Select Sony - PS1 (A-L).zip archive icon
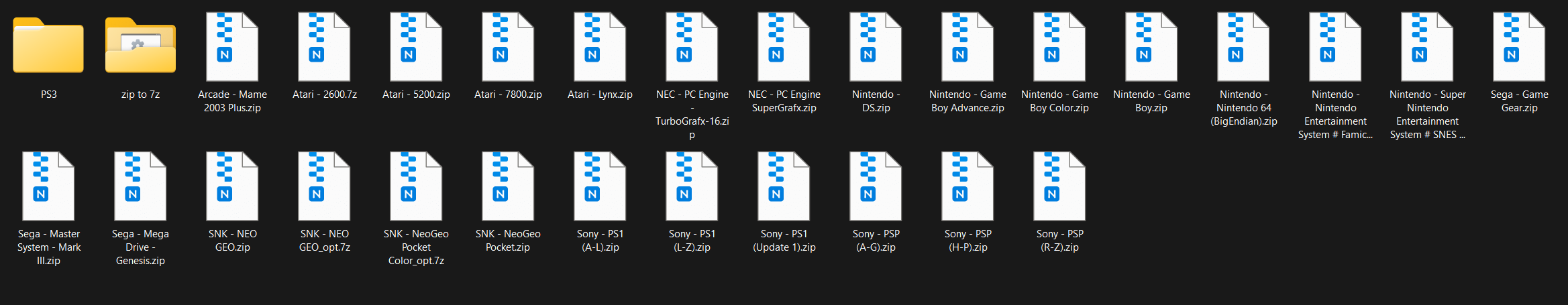Viewport: 1568px width, 305px height. click(x=600, y=186)
